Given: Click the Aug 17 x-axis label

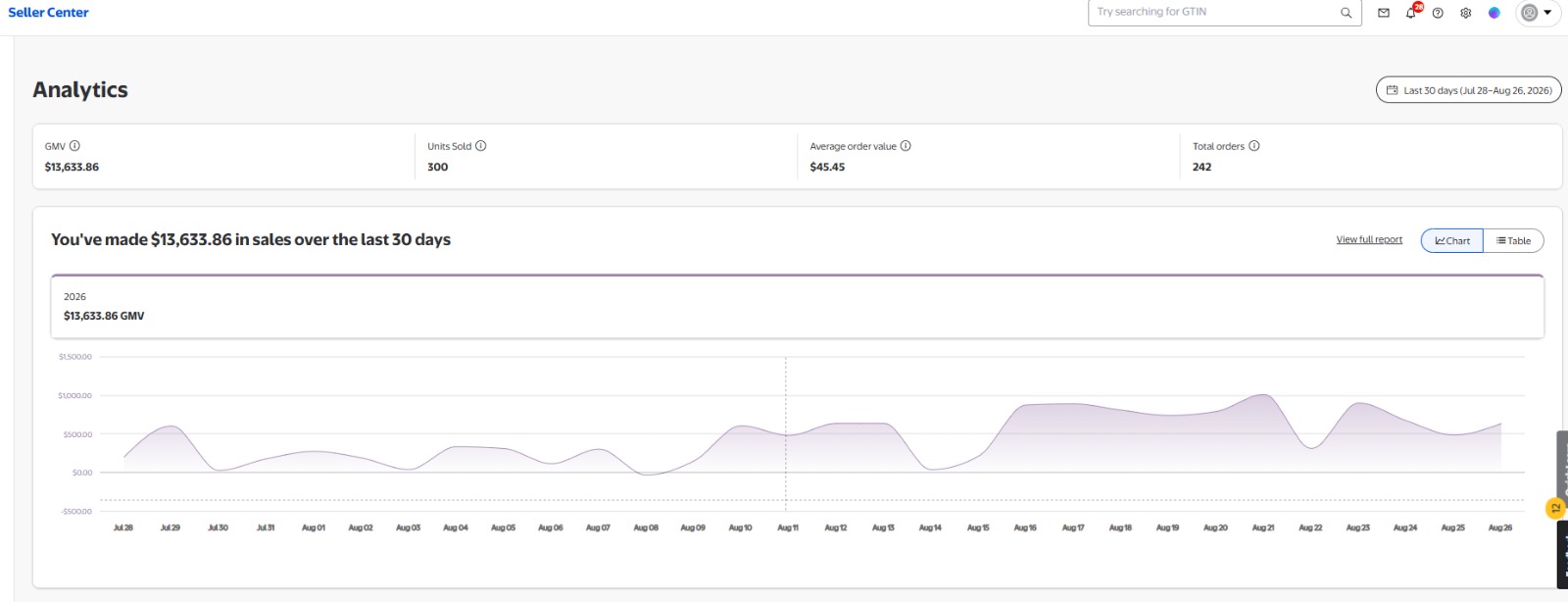Looking at the screenshot, I should [x=1073, y=527].
